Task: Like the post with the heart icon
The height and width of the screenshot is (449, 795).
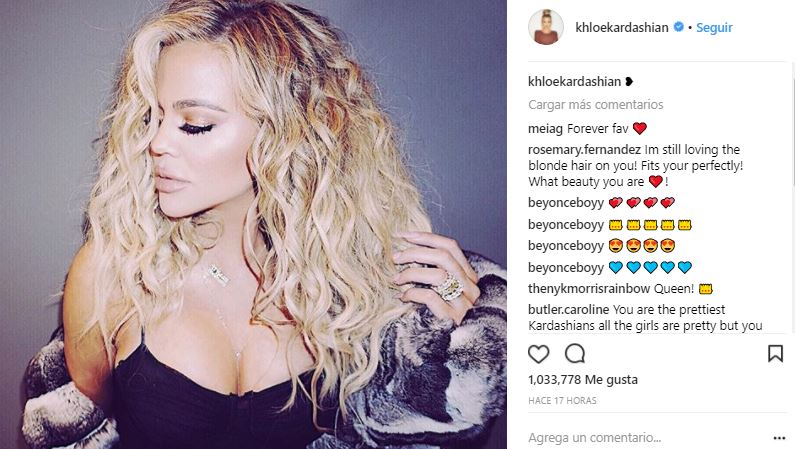Action: (538, 354)
